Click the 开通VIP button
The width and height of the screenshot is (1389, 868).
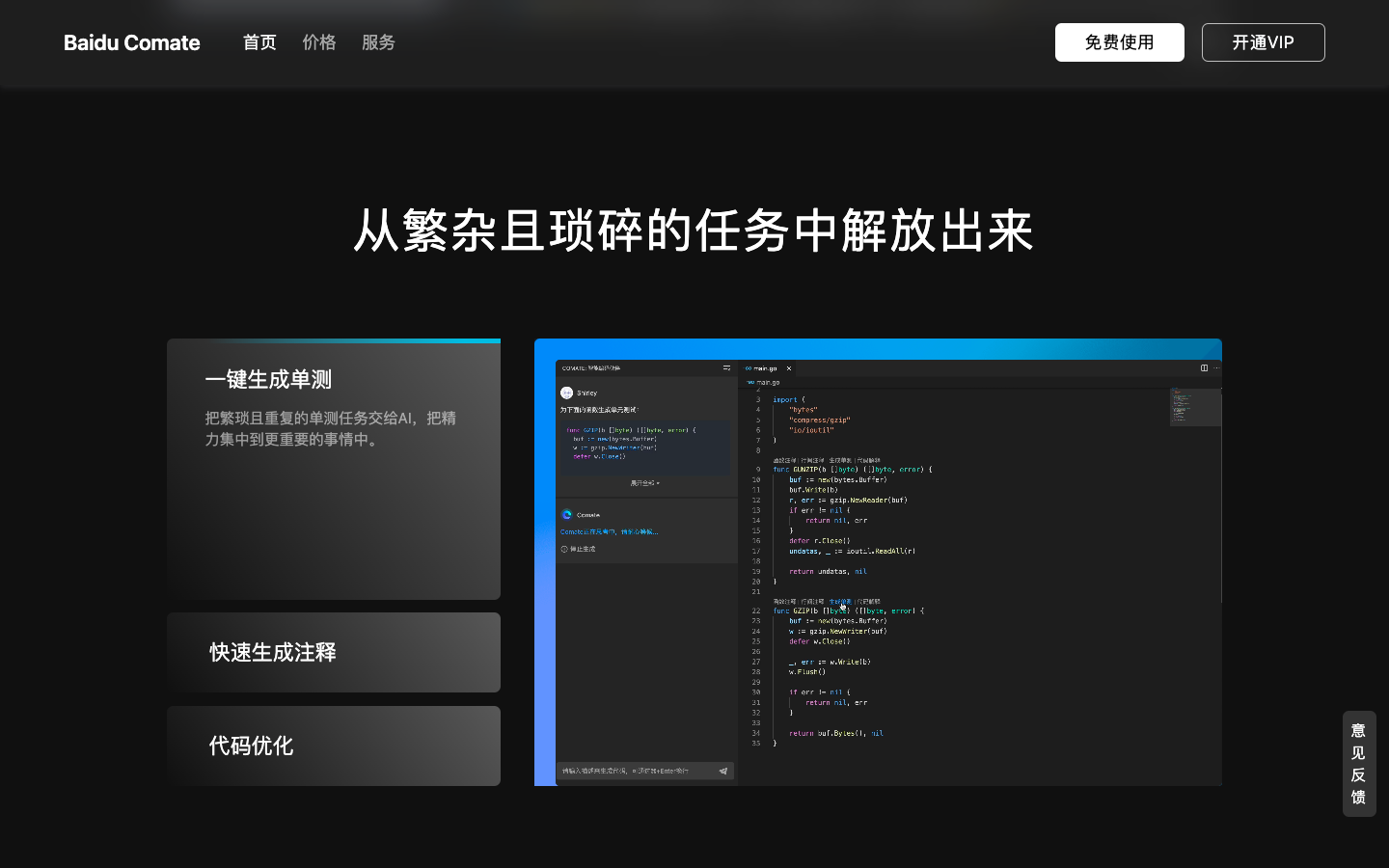1263,42
